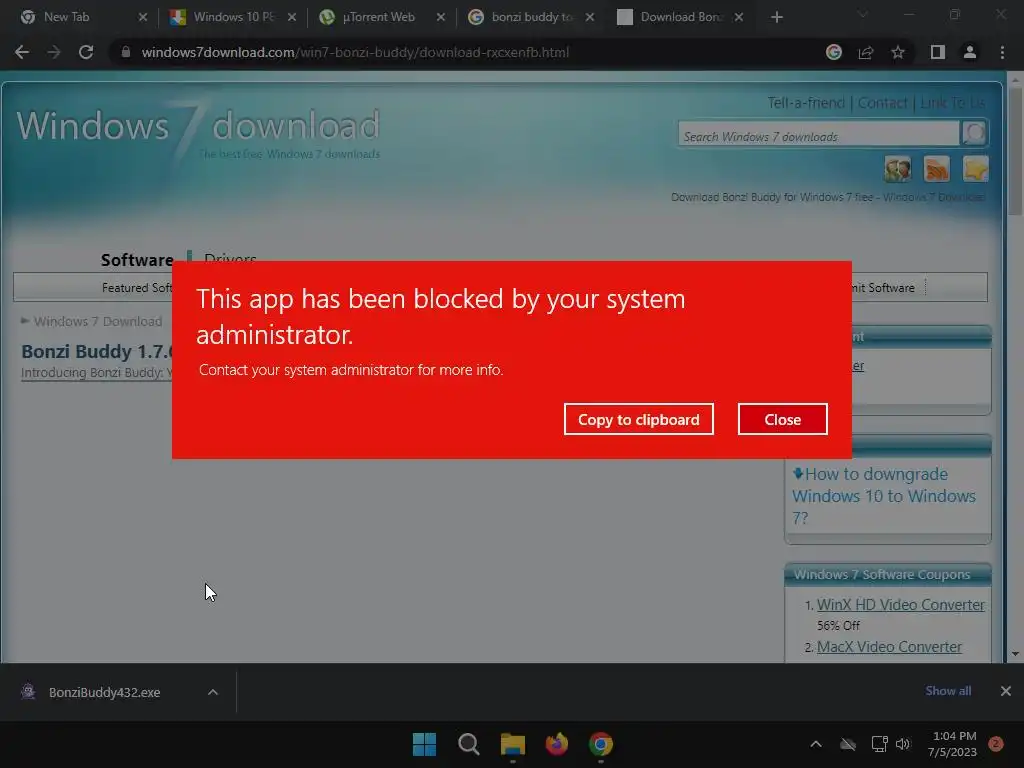This screenshot has height=768, width=1024.
Task: Open the network tray icon
Action: [x=879, y=744]
